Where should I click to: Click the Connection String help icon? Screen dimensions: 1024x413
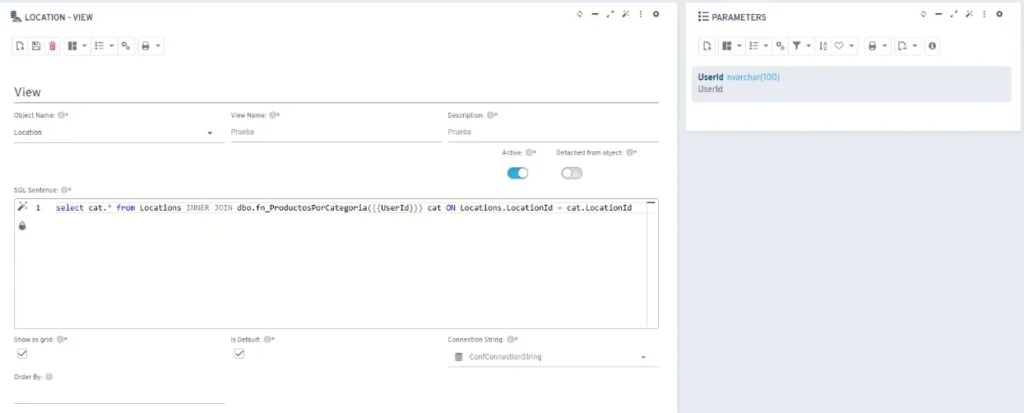(x=511, y=340)
